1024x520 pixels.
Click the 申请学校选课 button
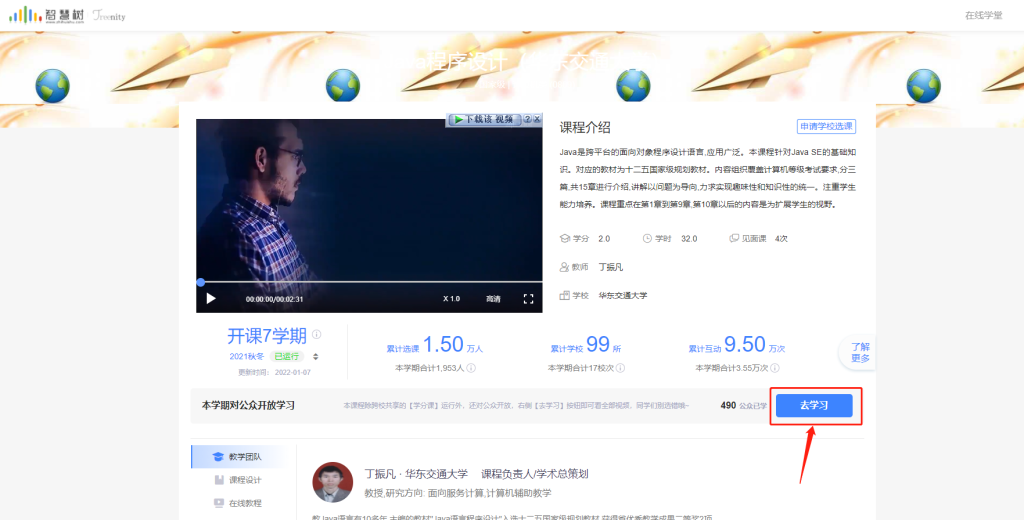coord(826,127)
